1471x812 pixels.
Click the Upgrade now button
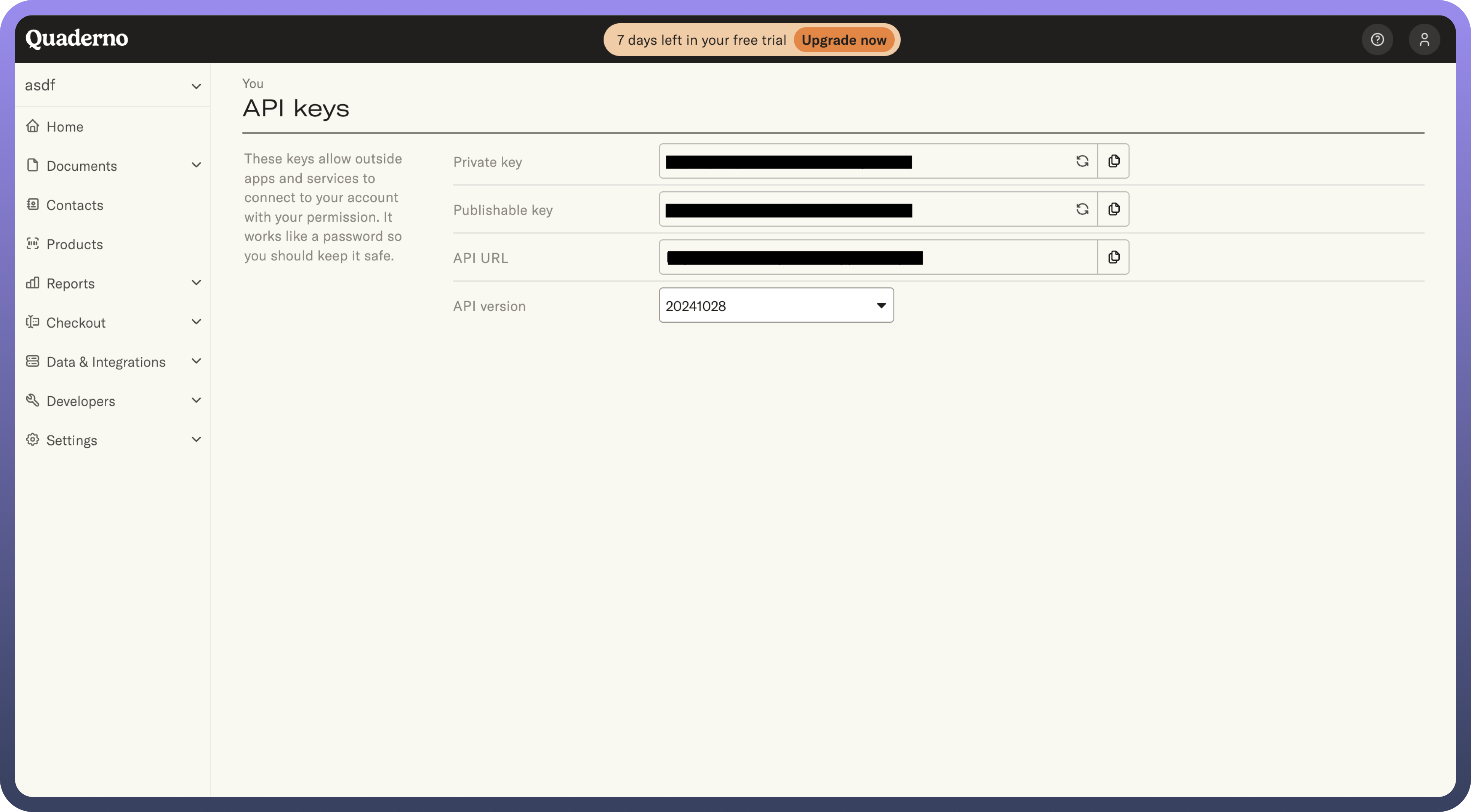click(843, 40)
